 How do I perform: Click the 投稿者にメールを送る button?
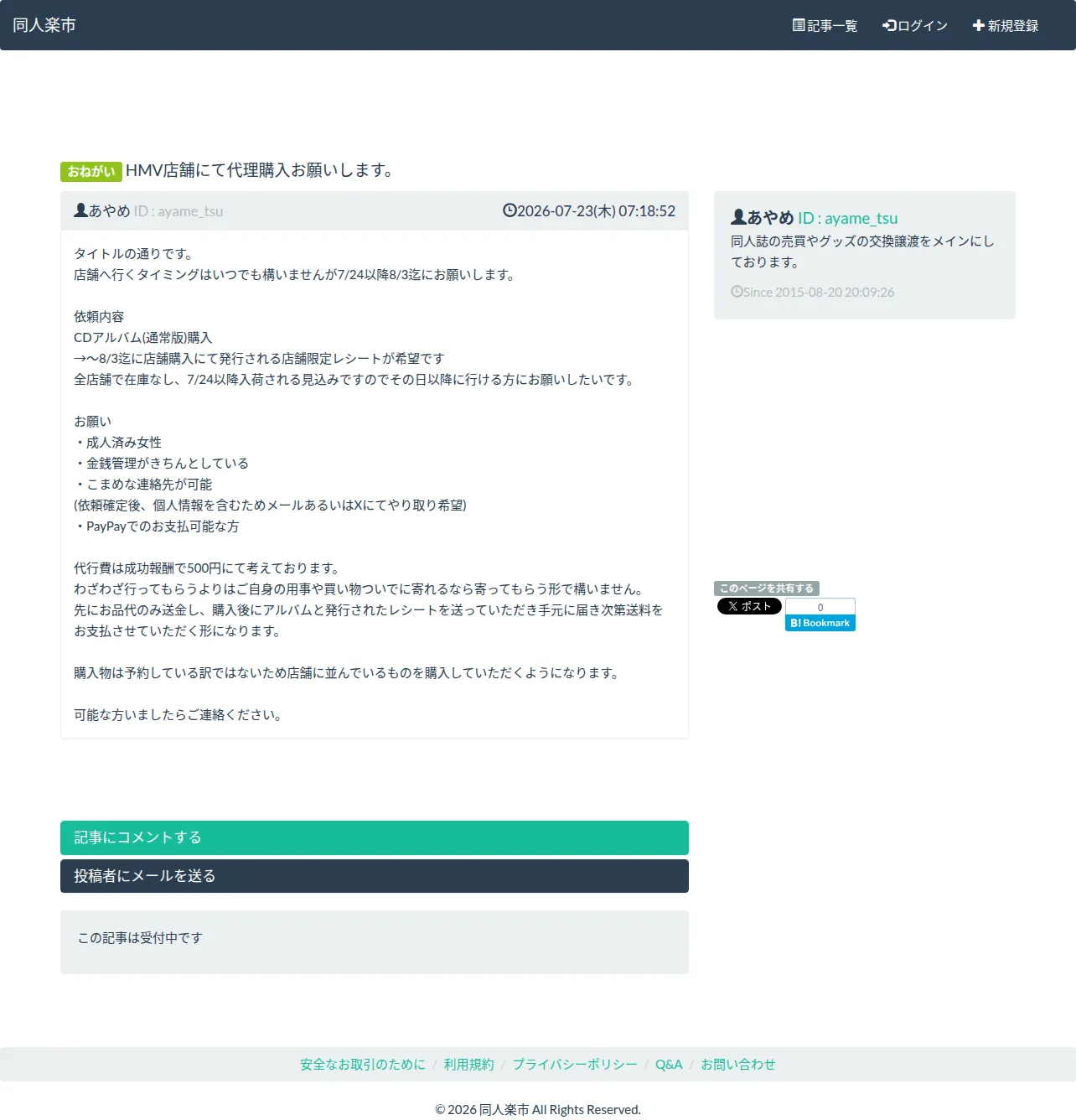(x=375, y=876)
